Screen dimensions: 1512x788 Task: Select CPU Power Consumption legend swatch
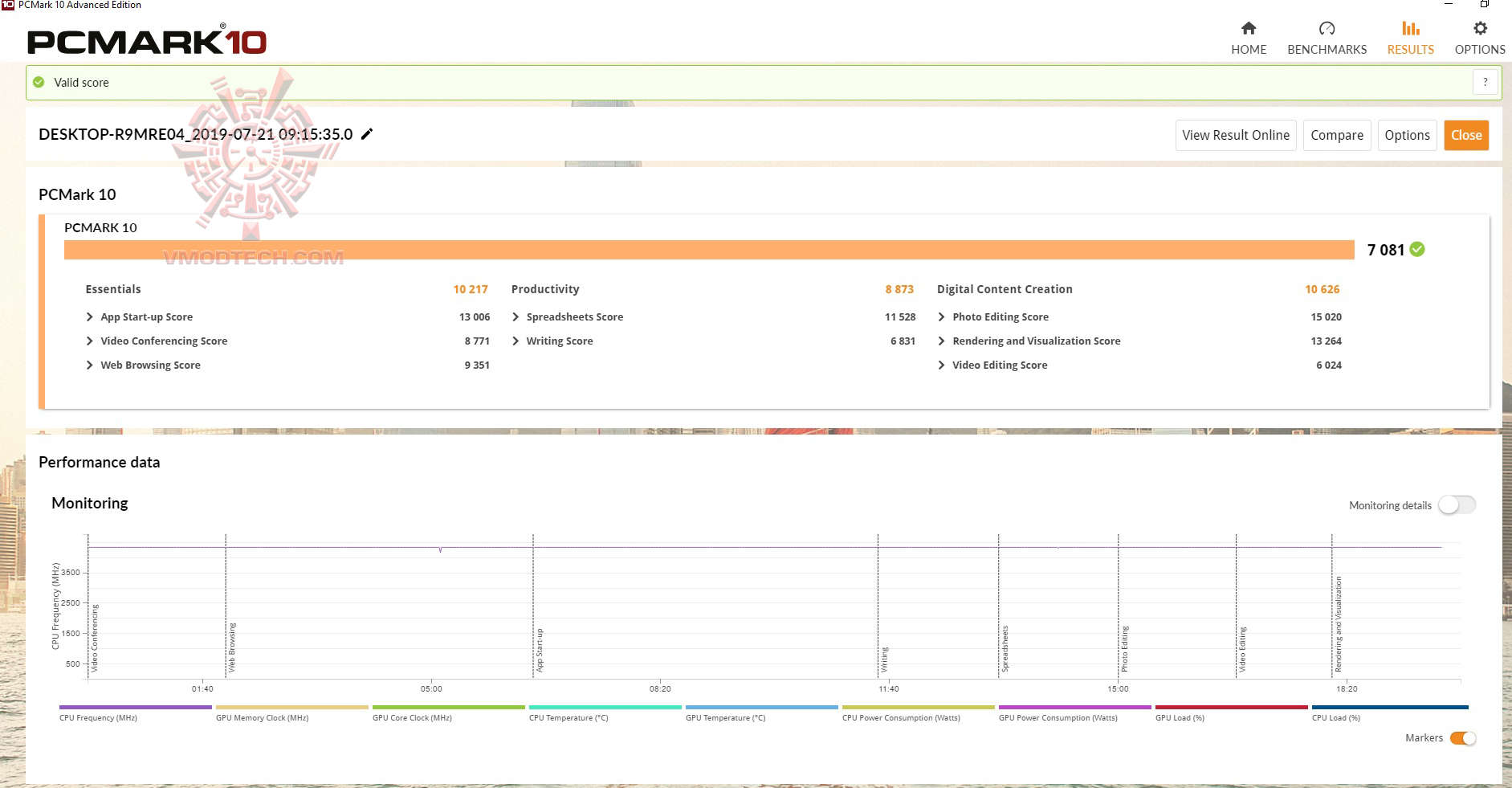click(919, 708)
